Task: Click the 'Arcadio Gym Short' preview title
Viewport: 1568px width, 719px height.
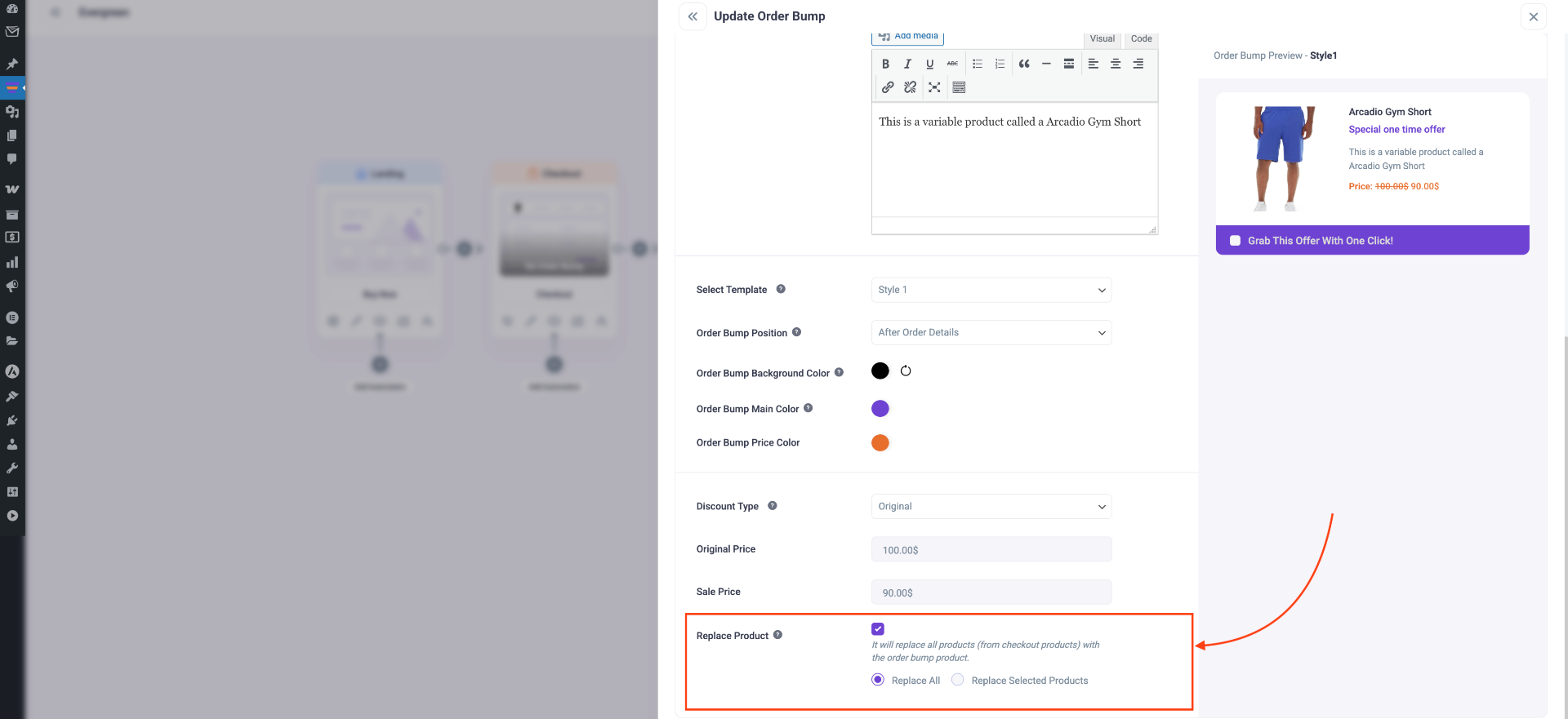Action: [x=1390, y=112]
